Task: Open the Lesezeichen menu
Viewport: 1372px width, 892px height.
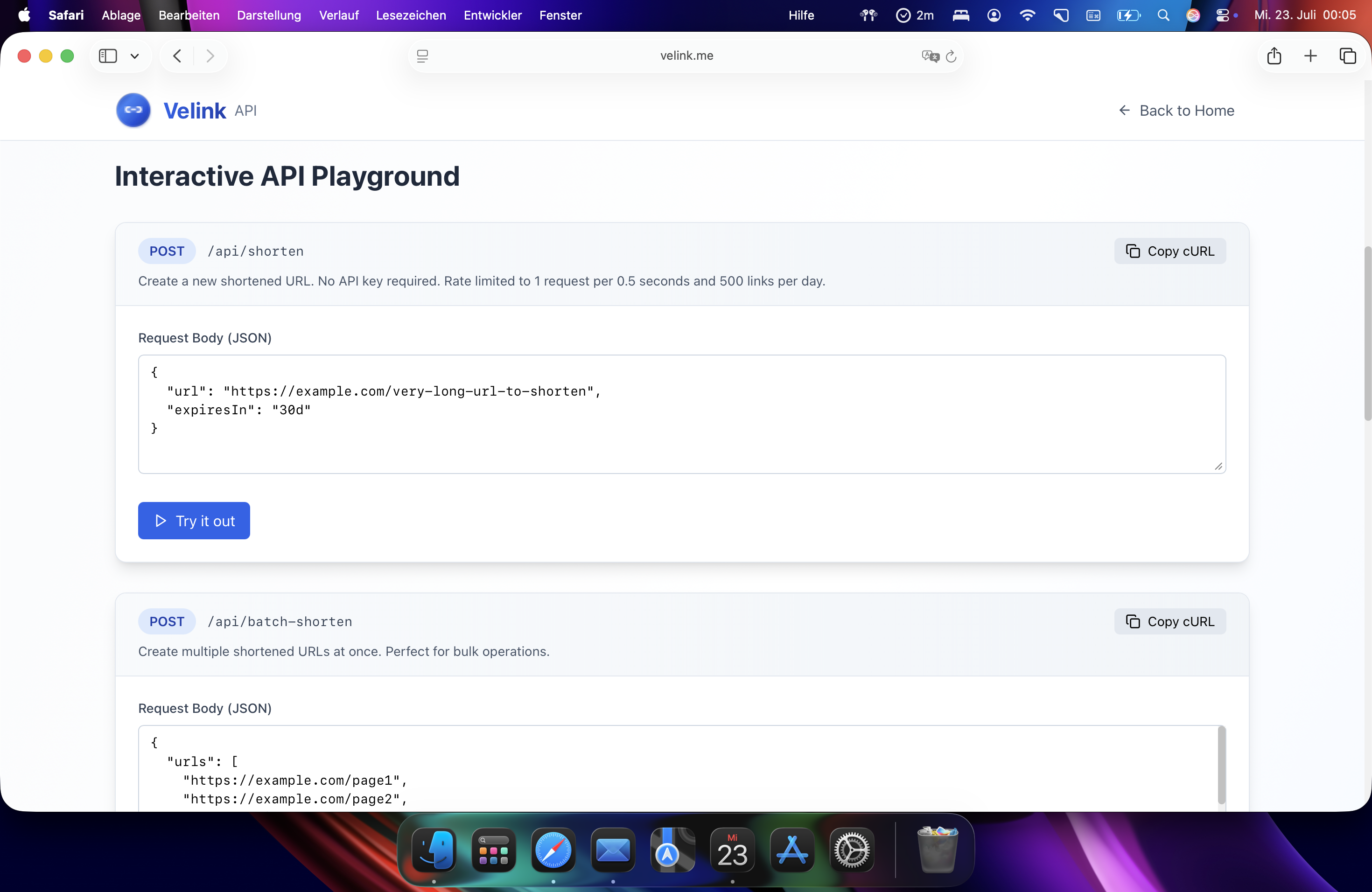Action: (411, 15)
